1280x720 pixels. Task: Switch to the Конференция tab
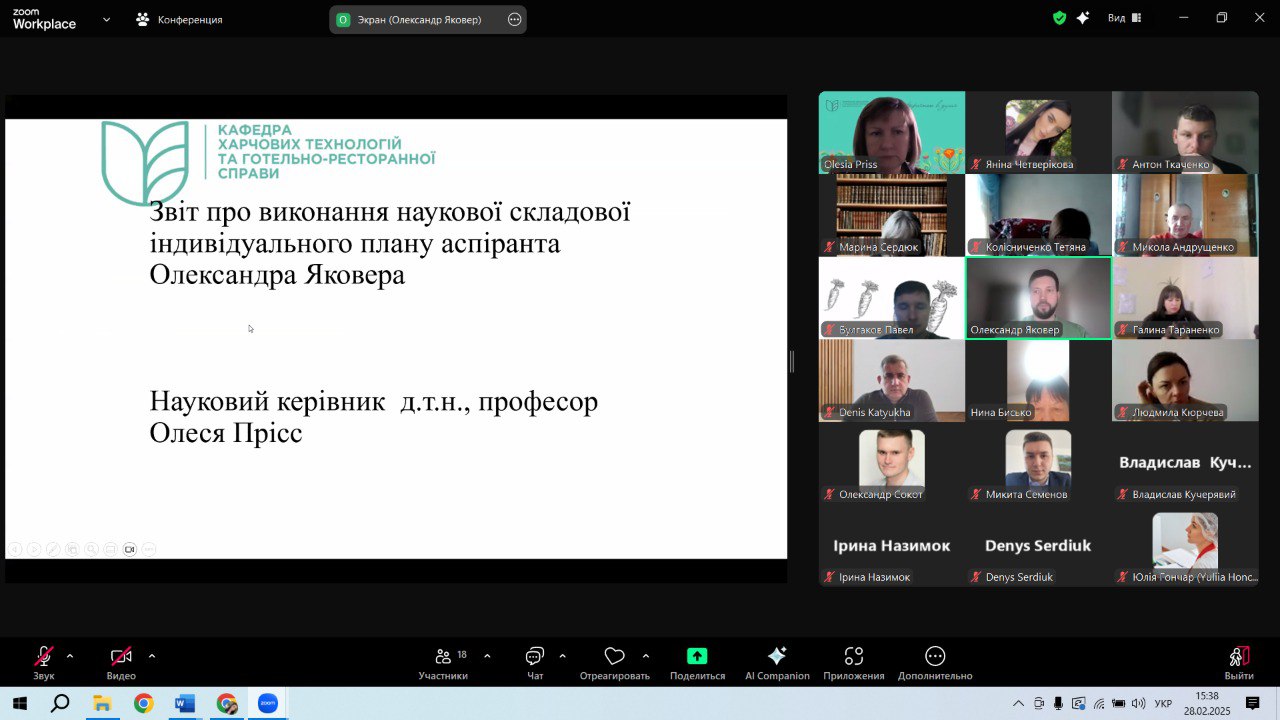point(179,19)
